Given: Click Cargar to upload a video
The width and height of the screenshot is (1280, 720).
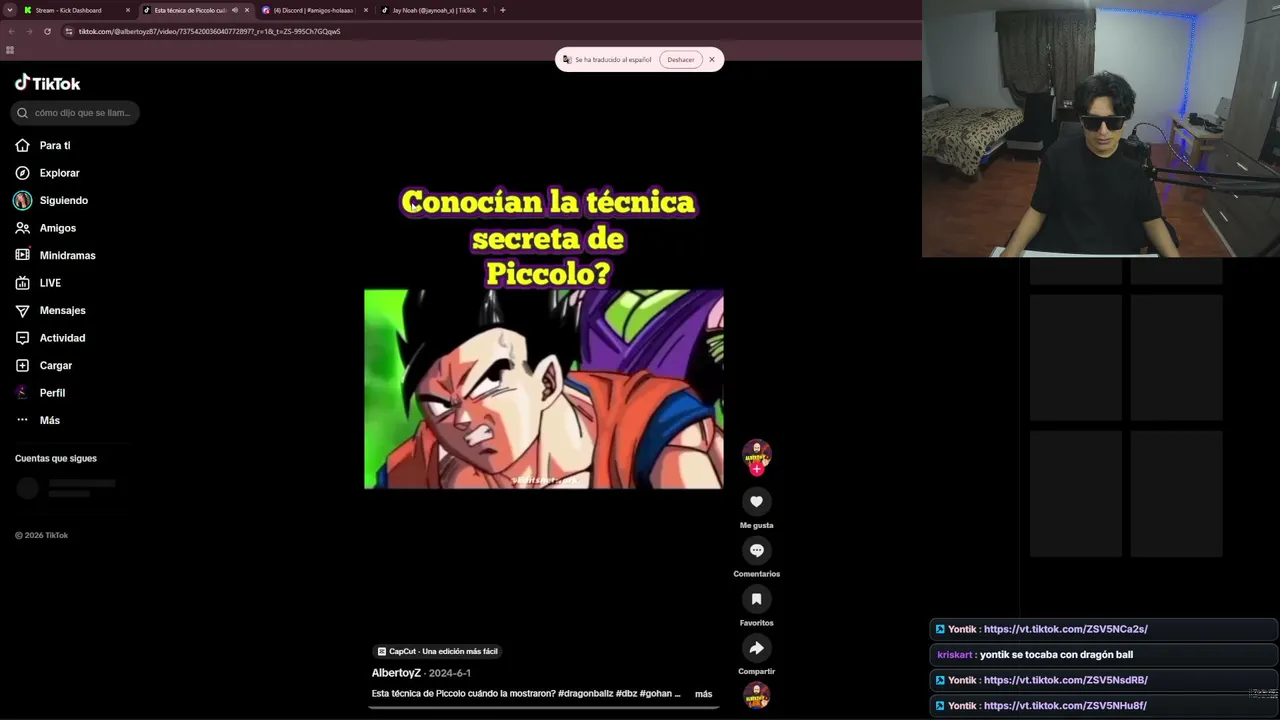Looking at the screenshot, I should click(44, 366).
